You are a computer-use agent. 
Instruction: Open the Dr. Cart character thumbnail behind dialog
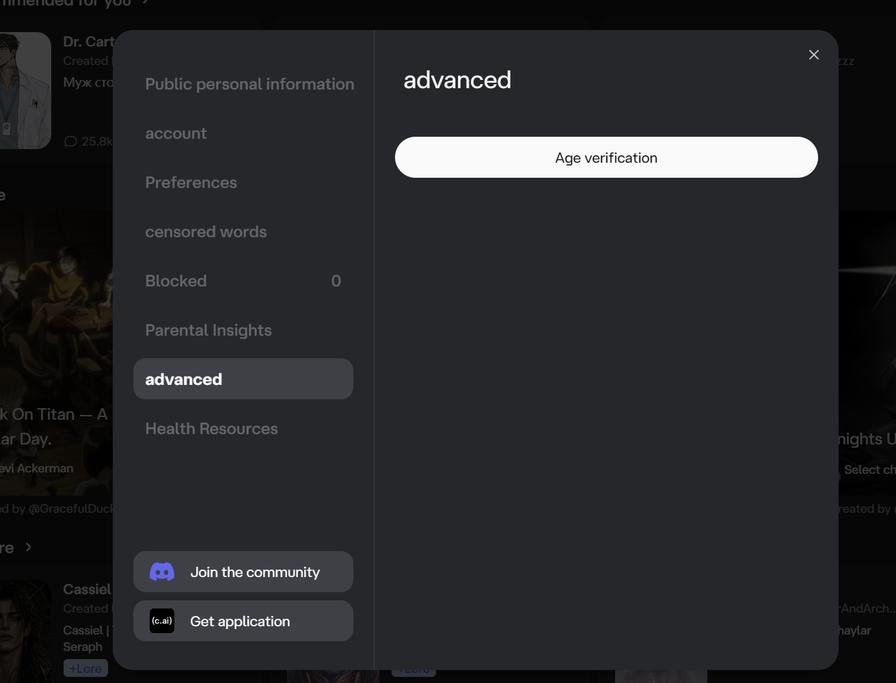pos(25,90)
